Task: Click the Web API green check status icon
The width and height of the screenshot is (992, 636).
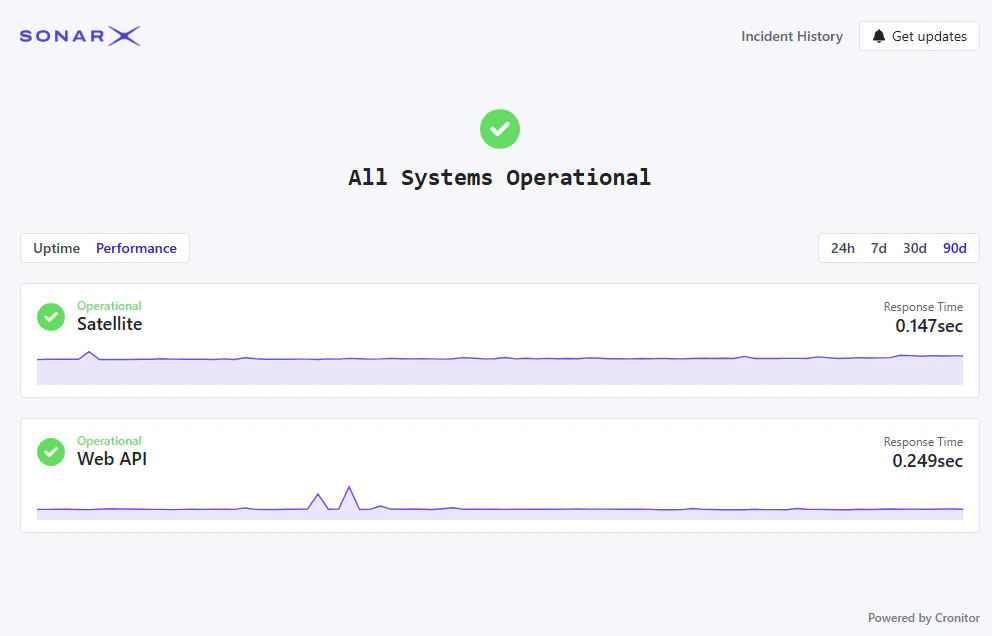Action: coord(51,452)
